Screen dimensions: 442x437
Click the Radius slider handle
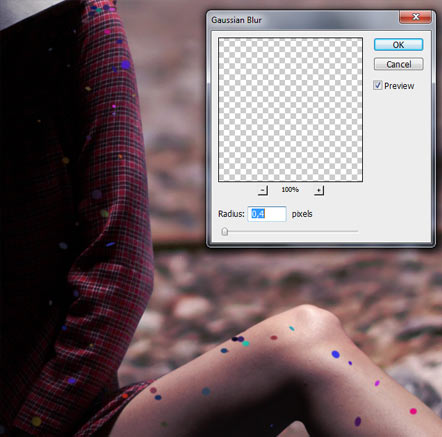click(x=225, y=231)
